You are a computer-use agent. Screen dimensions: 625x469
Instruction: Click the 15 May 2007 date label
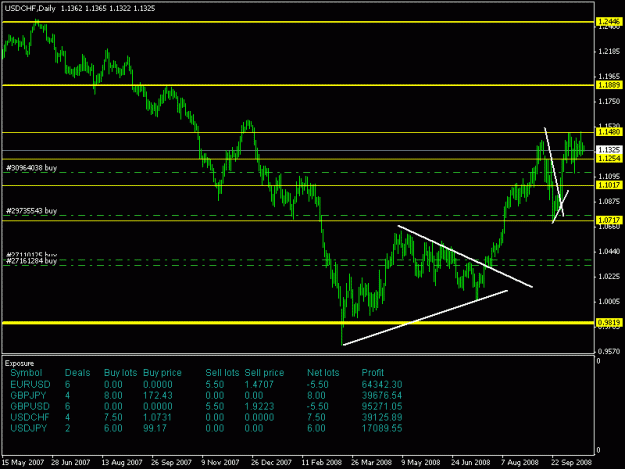[22, 462]
